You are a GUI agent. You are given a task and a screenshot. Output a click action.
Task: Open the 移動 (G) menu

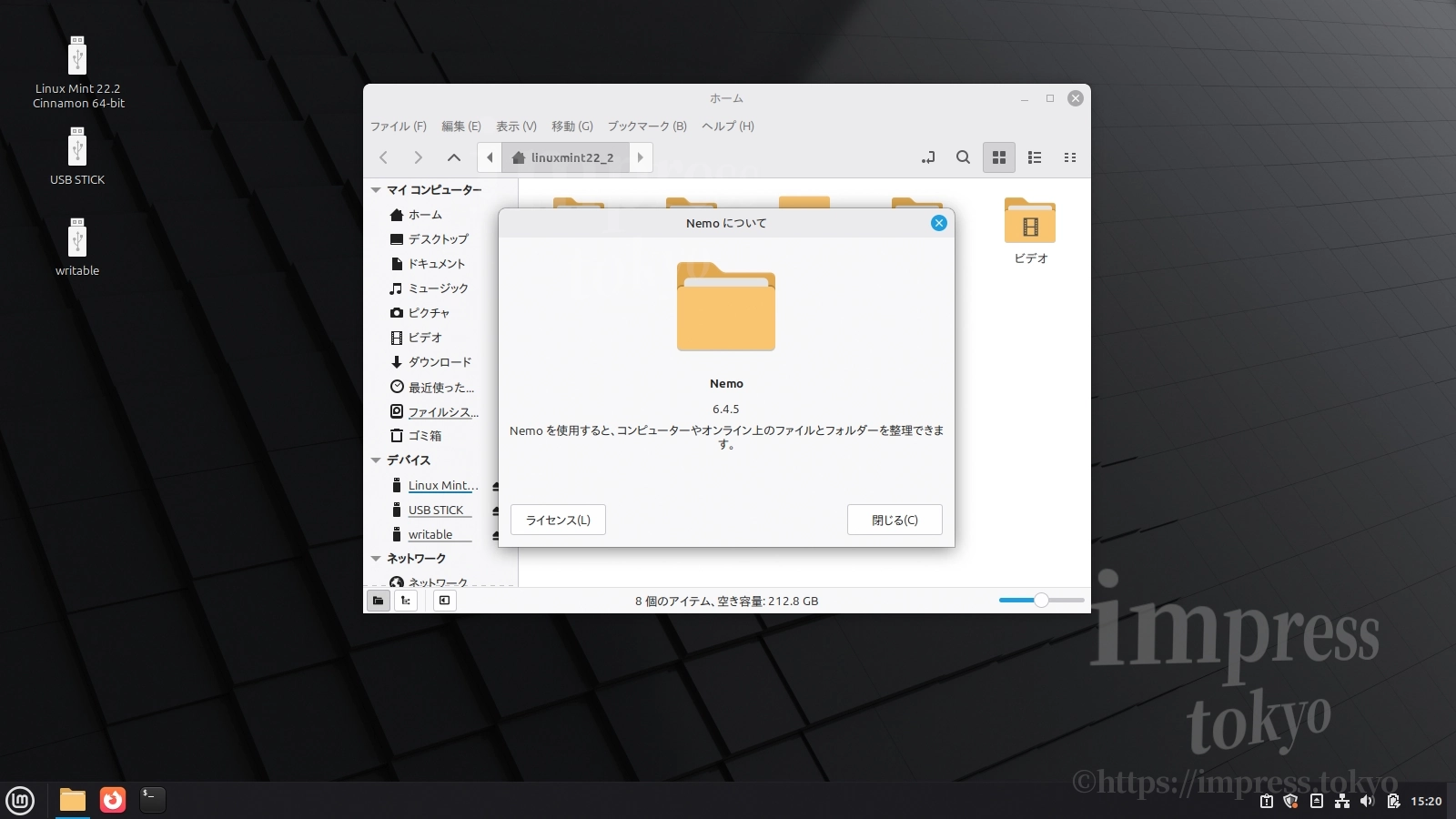(x=572, y=126)
